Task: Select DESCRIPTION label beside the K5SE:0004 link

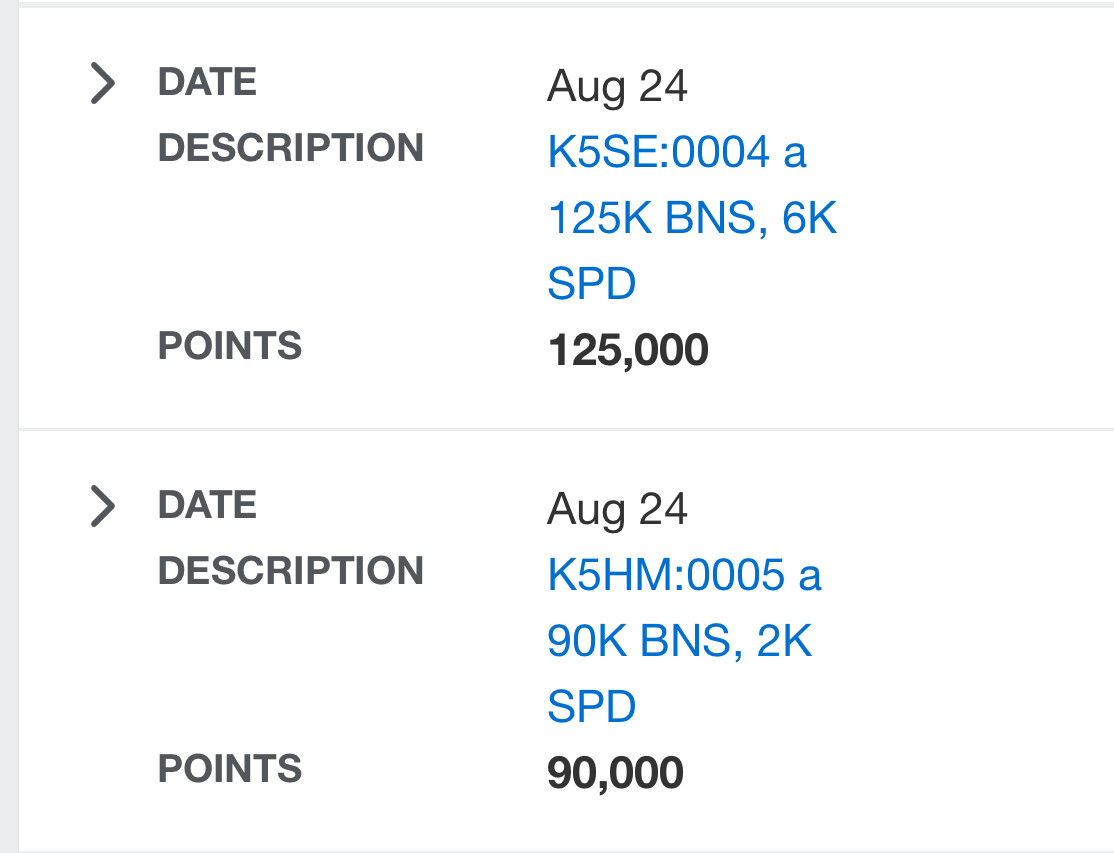Action: pos(290,148)
